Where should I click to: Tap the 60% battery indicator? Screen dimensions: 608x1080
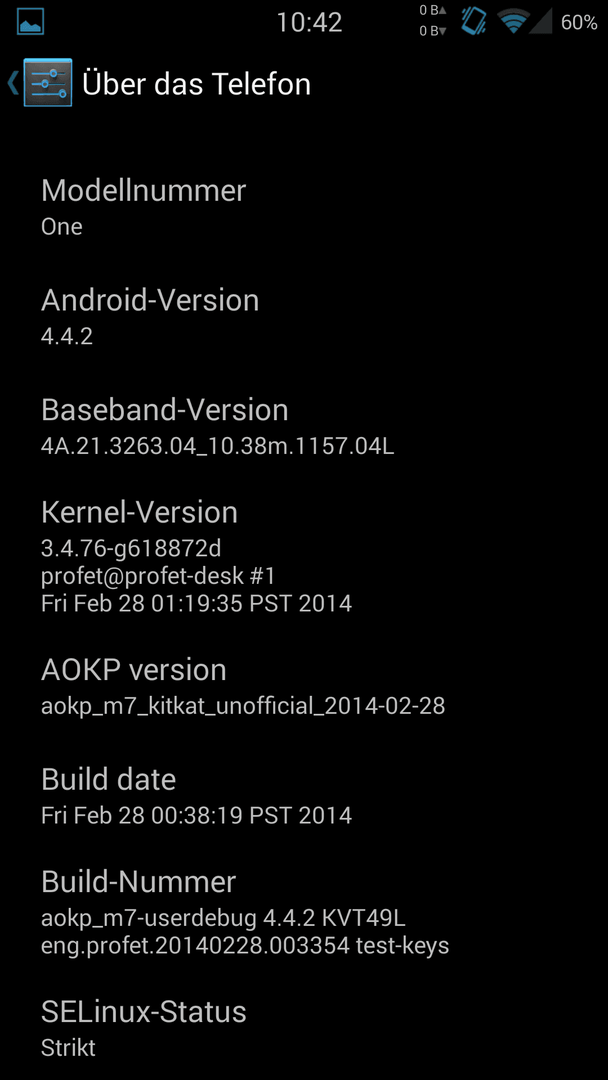pos(579,22)
